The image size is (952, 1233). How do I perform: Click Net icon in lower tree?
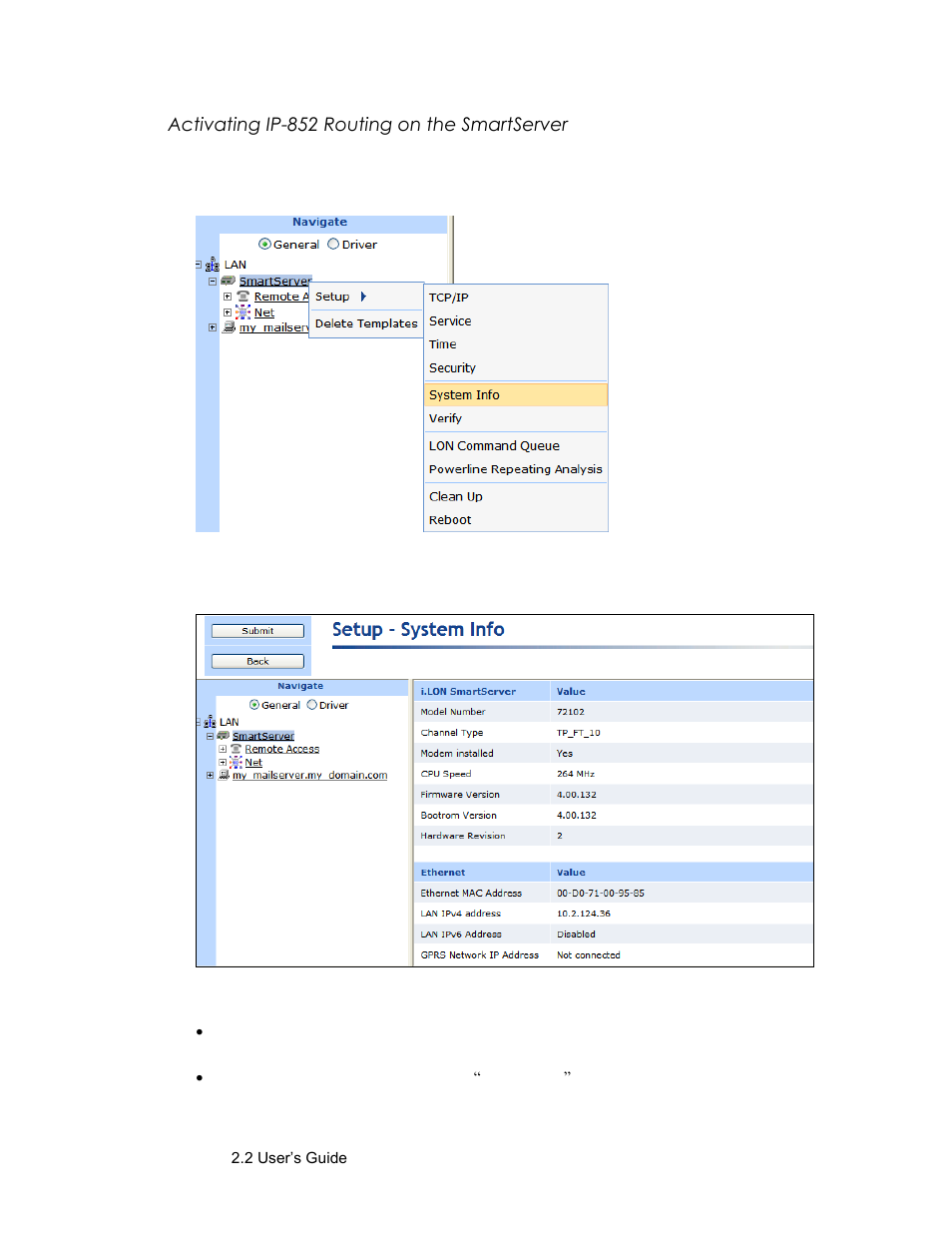237,762
